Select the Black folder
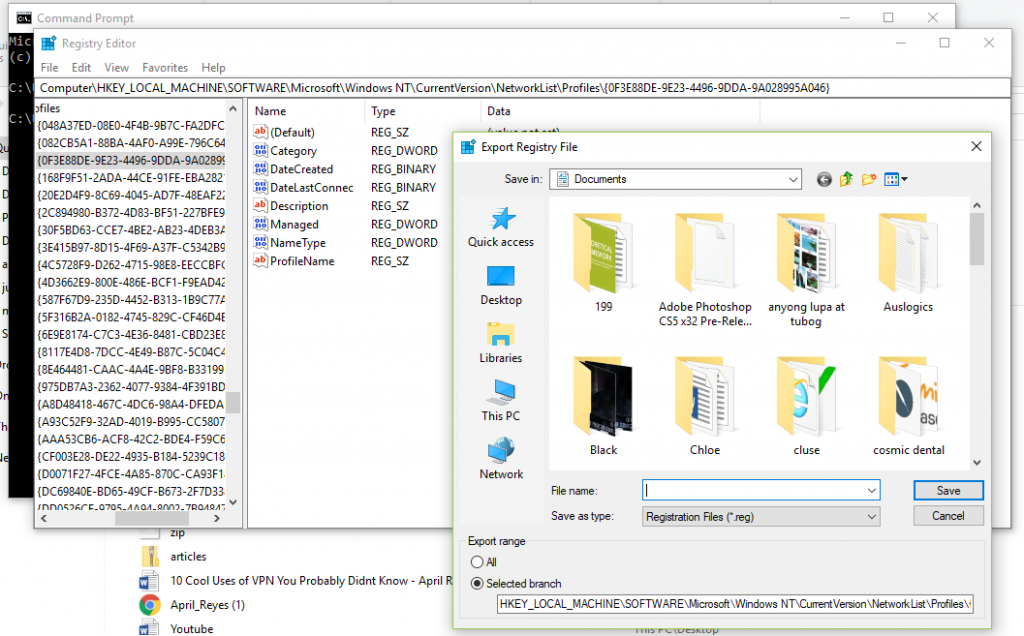 click(x=603, y=406)
